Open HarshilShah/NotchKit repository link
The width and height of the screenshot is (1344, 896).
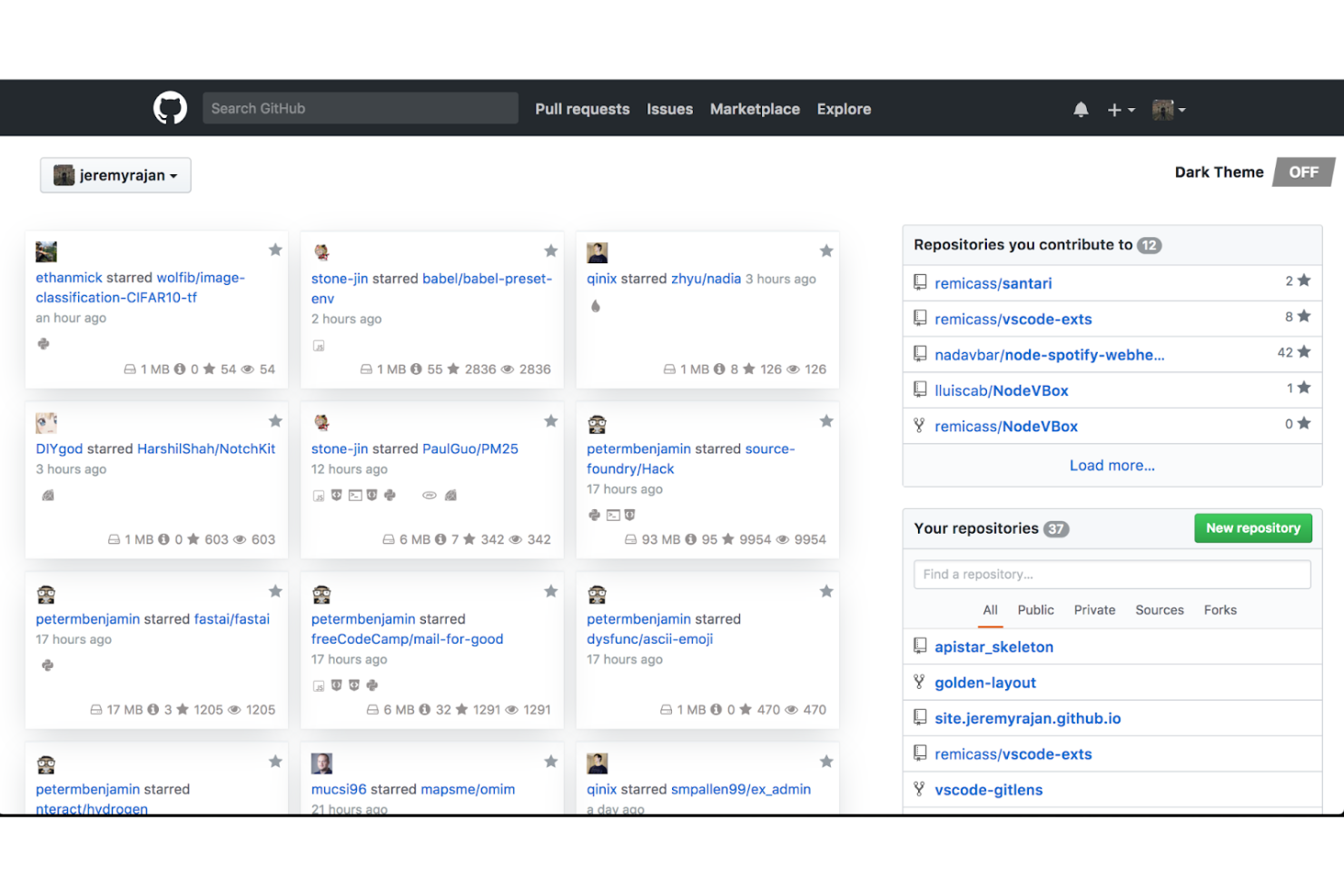pos(206,448)
